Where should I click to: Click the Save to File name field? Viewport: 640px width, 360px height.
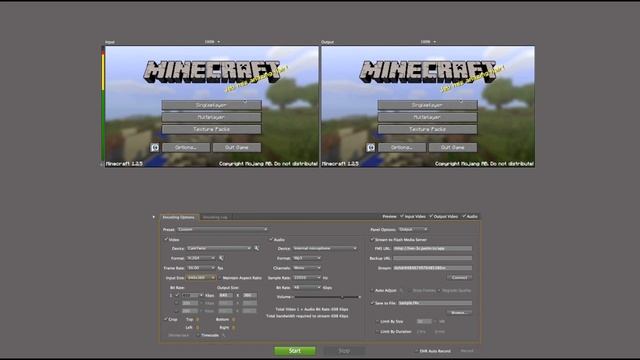pos(435,303)
